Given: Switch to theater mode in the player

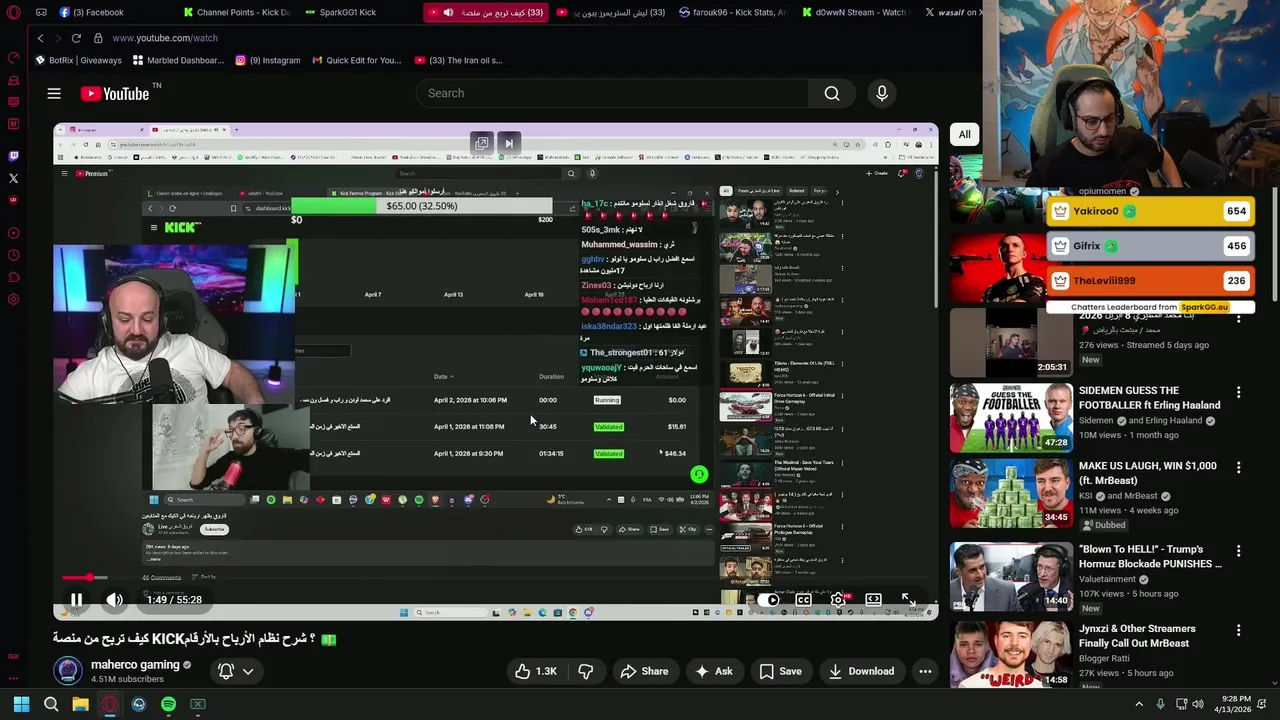Looking at the screenshot, I should click(873, 600).
